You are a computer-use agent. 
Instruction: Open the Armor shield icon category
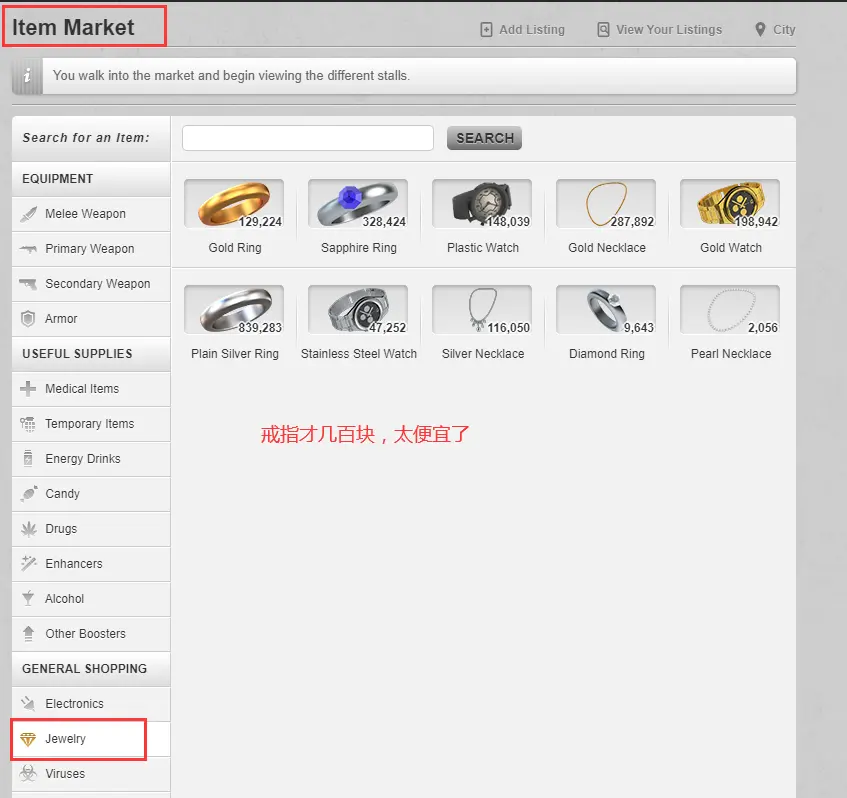point(28,319)
